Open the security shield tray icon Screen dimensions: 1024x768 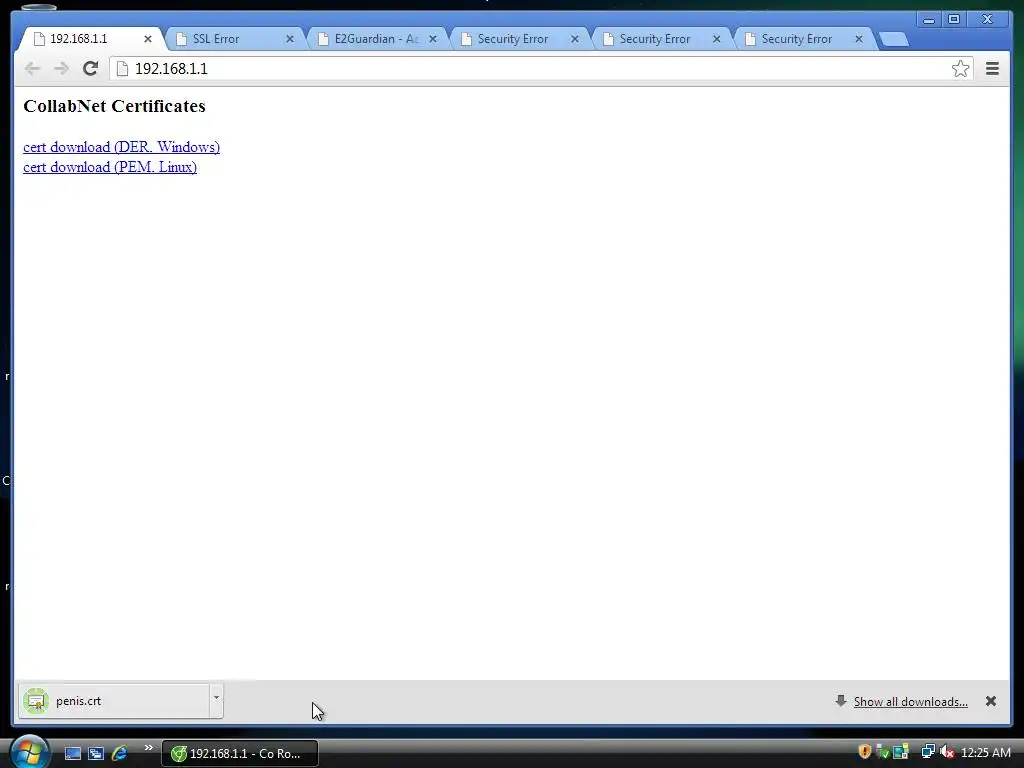pyautogui.click(x=865, y=752)
